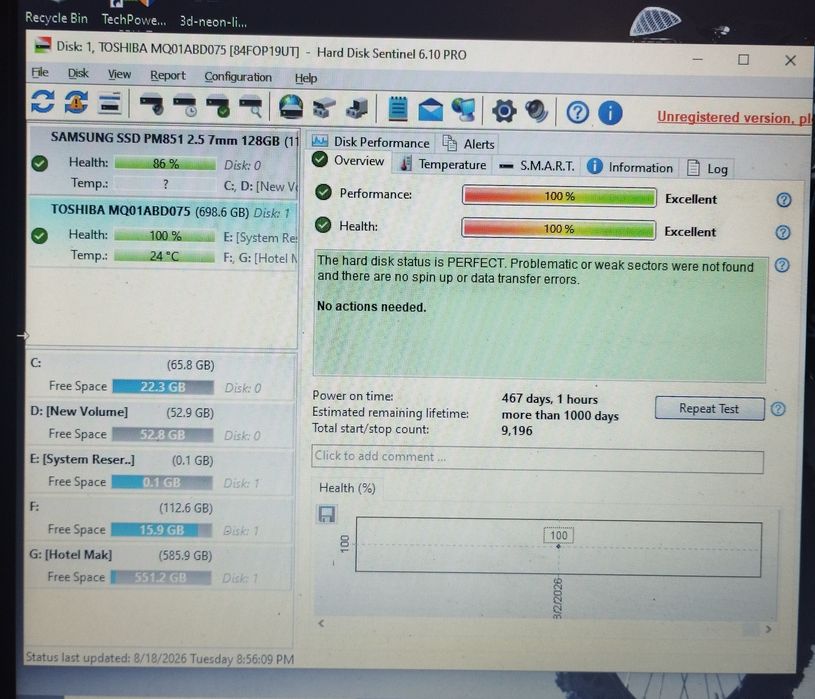The image size is (815, 699).
Task: Click the disk with magnifier toolbar icon
Action: point(250,106)
